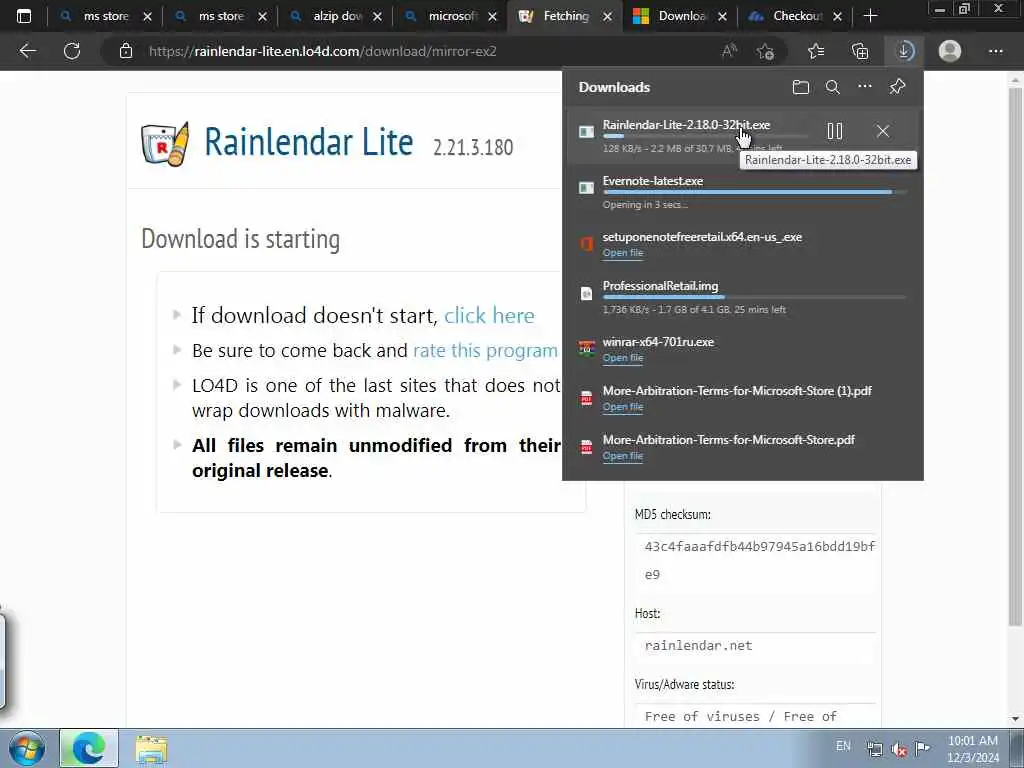Click the Evernote-latest.exe file icon
The image size is (1024, 768).
pyautogui.click(x=586, y=187)
